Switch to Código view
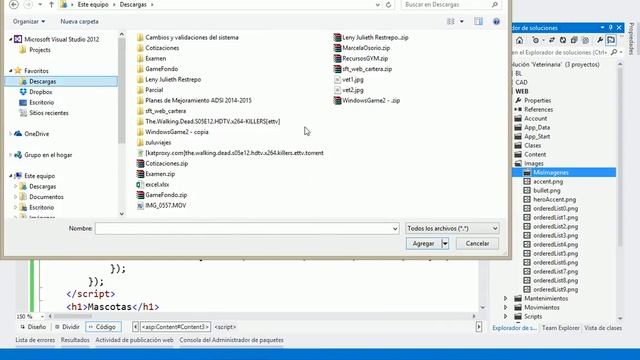Viewport: 640px width, 360px height. point(103,327)
